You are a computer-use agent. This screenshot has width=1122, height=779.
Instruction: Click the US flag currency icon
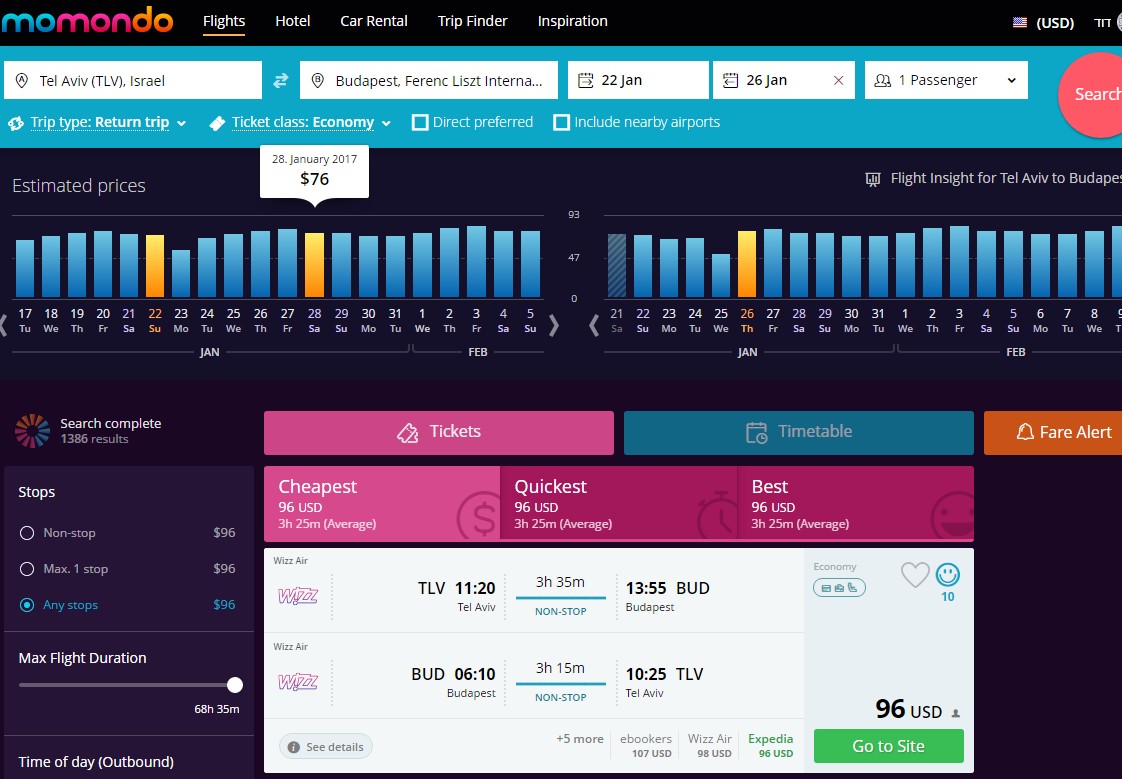tap(1020, 22)
